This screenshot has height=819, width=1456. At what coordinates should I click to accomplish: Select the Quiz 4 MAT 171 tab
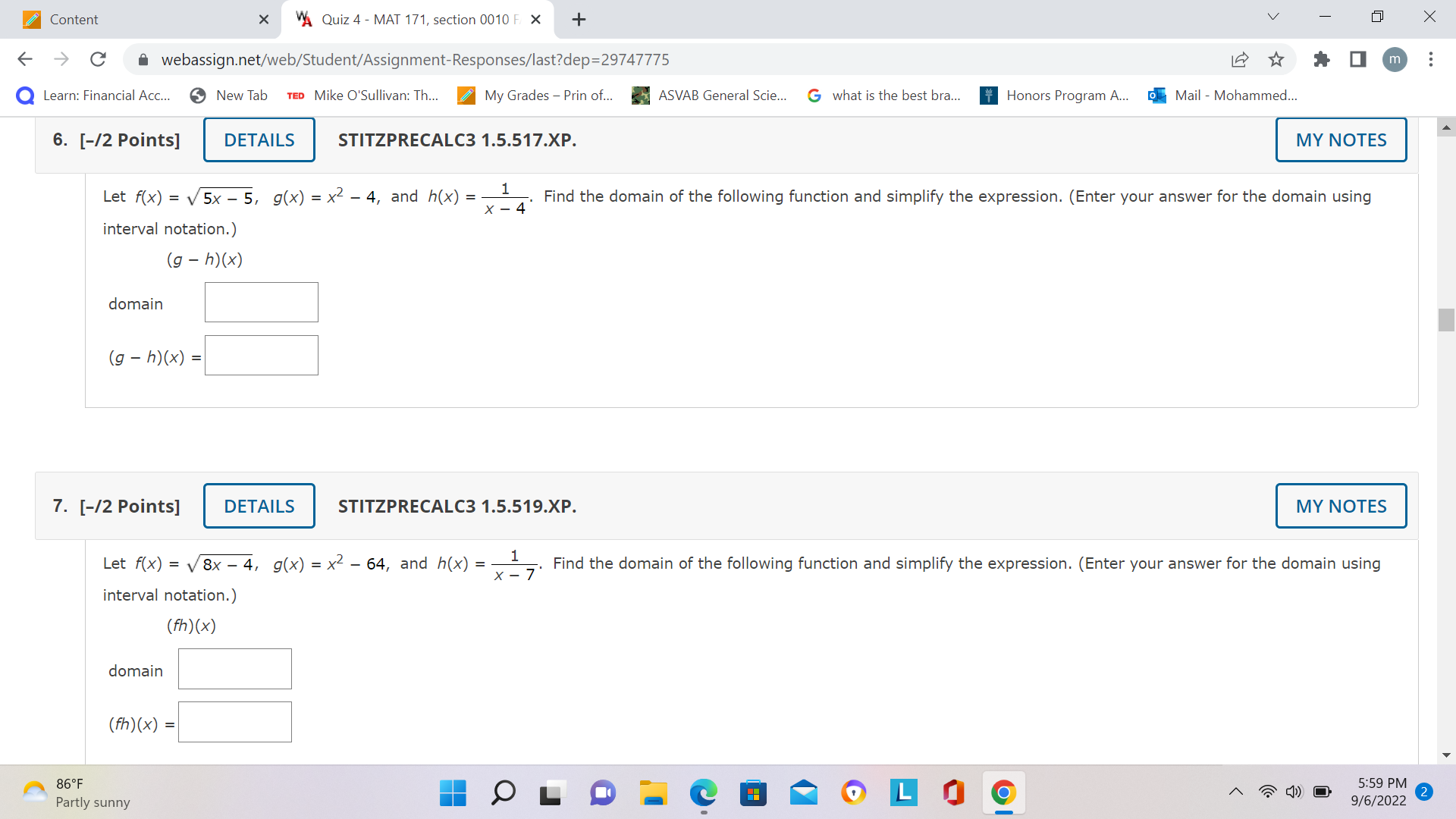409,20
